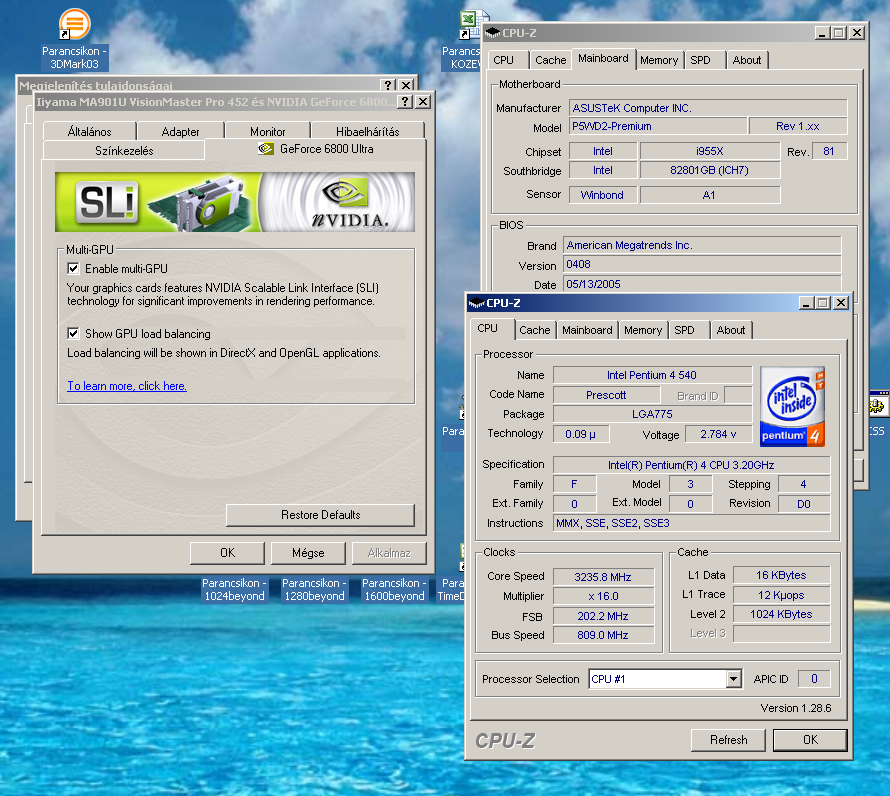Open Memory tab in front CPU-Z window
The width and height of the screenshot is (890, 796).
coord(643,330)
